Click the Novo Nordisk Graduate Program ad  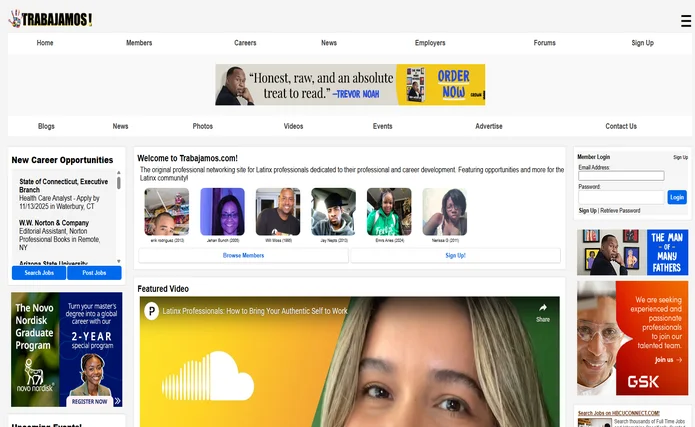point(66,349)
